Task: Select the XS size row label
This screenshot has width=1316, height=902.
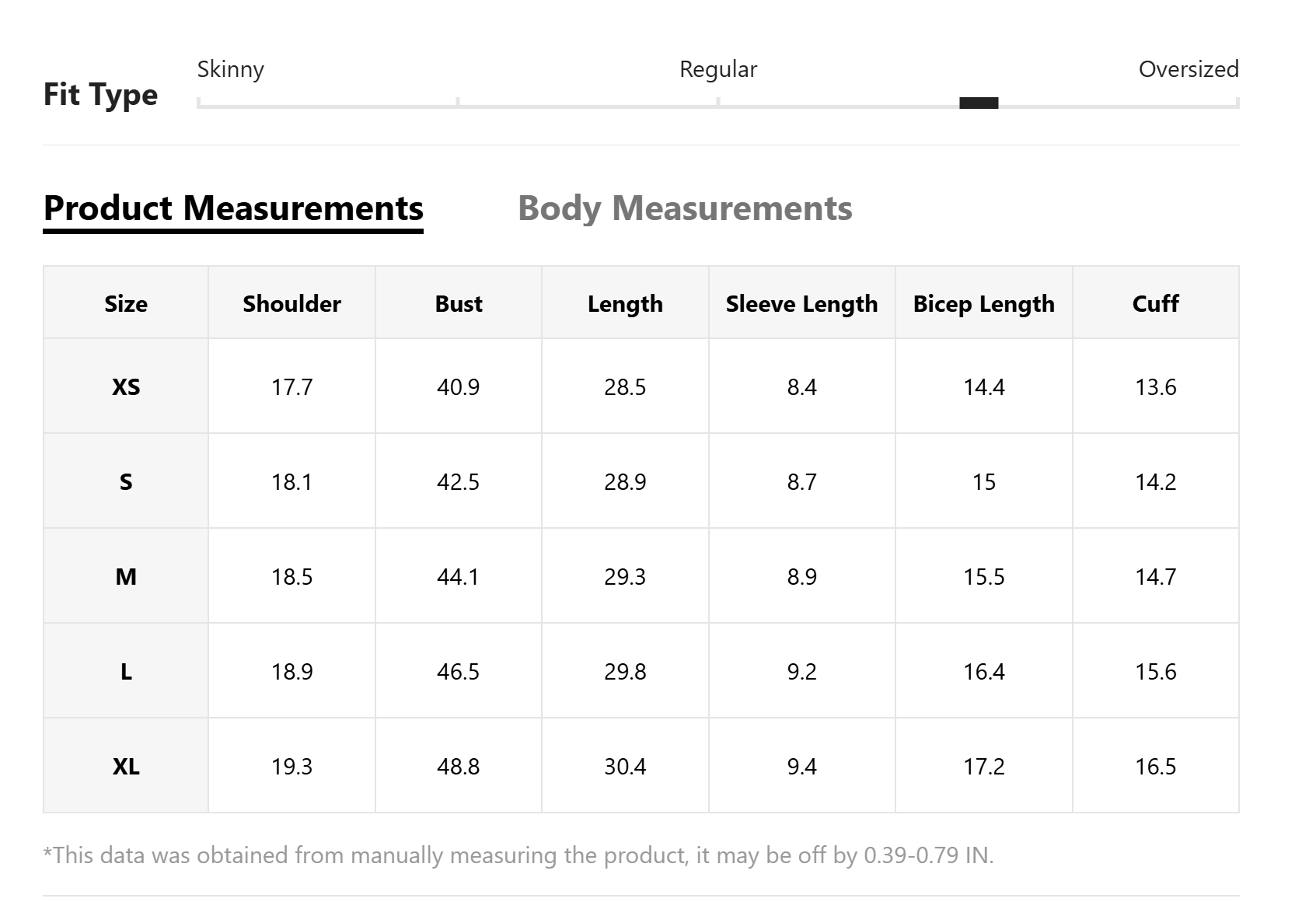Action: click(x=126, y=386)
